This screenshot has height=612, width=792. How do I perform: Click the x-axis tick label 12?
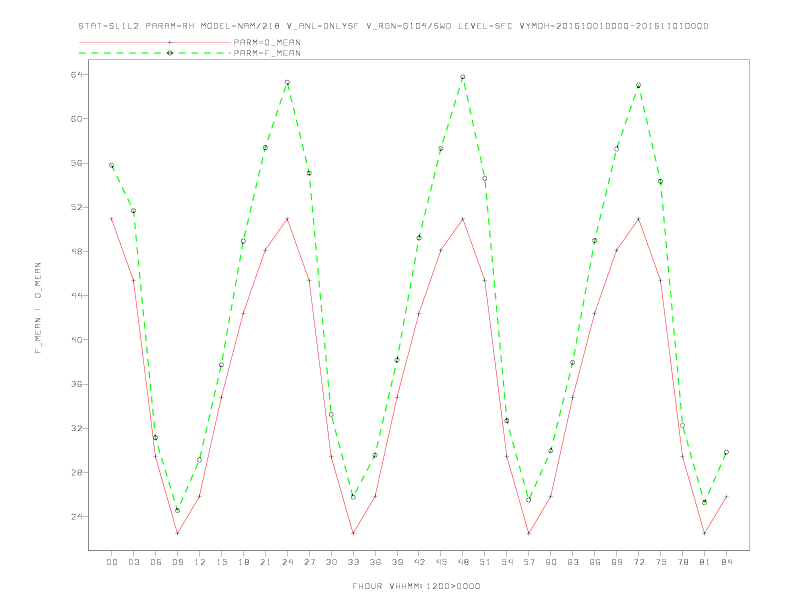tap(200, 562)
